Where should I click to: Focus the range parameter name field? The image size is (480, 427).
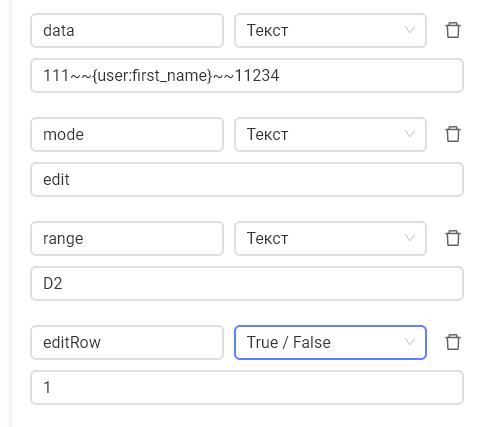point(127,238)
